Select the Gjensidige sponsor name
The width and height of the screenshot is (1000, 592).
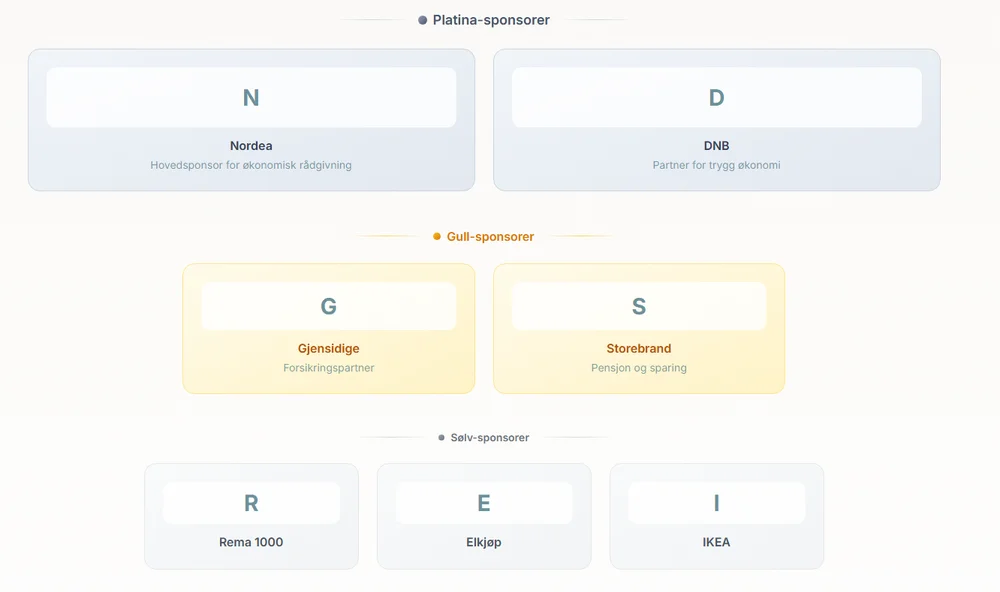tap(328, 349)
